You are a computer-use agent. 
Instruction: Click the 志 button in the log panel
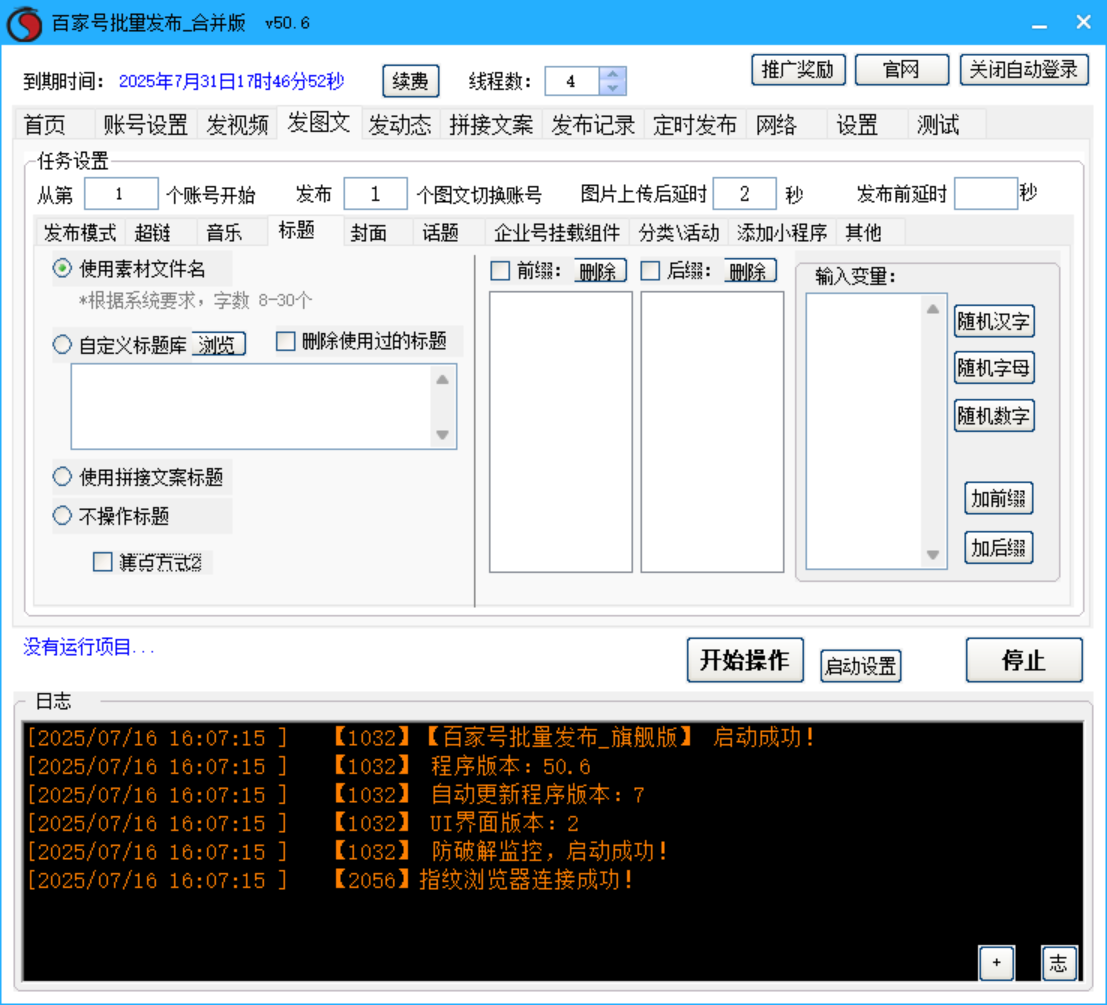1058,963
